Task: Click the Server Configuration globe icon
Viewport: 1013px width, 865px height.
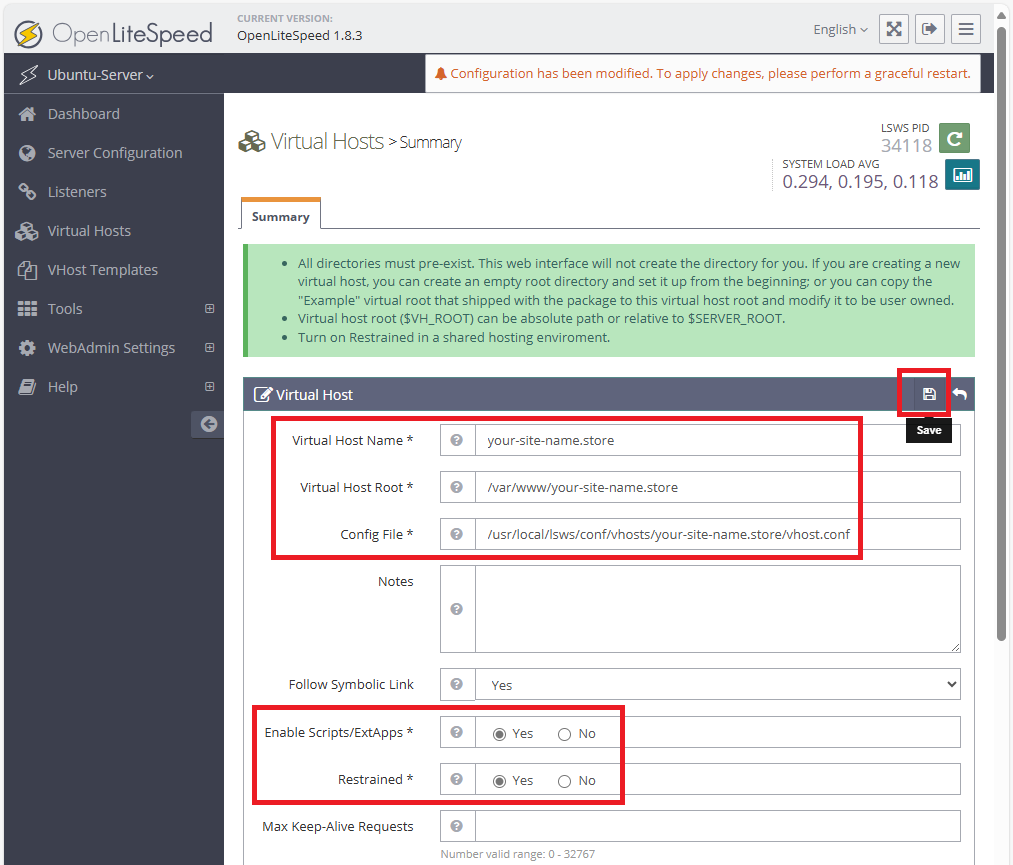Action: point(27,153)
